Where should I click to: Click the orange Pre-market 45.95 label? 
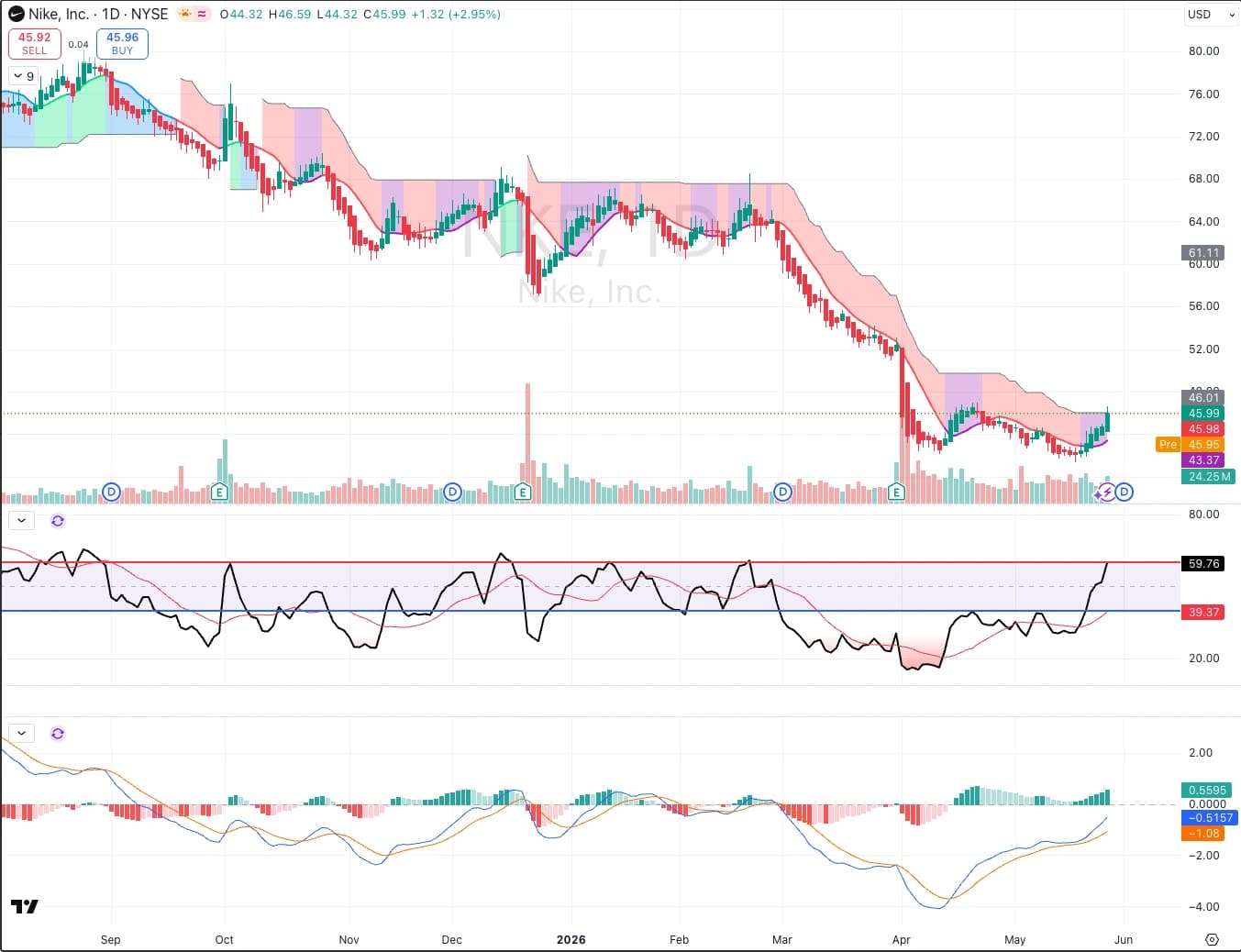pos(1190,445)
